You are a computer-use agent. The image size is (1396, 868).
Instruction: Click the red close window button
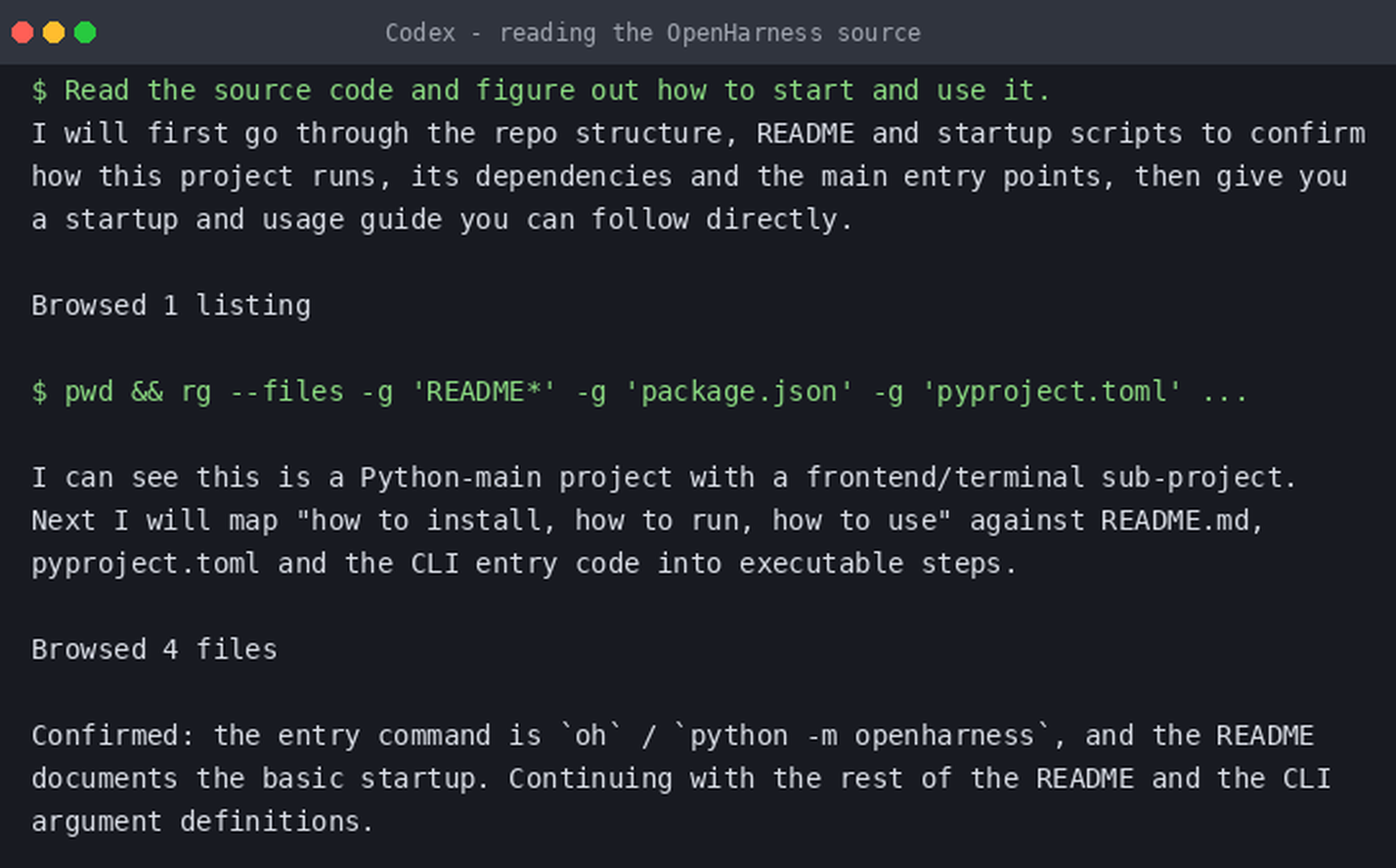[x=22, y=32]
